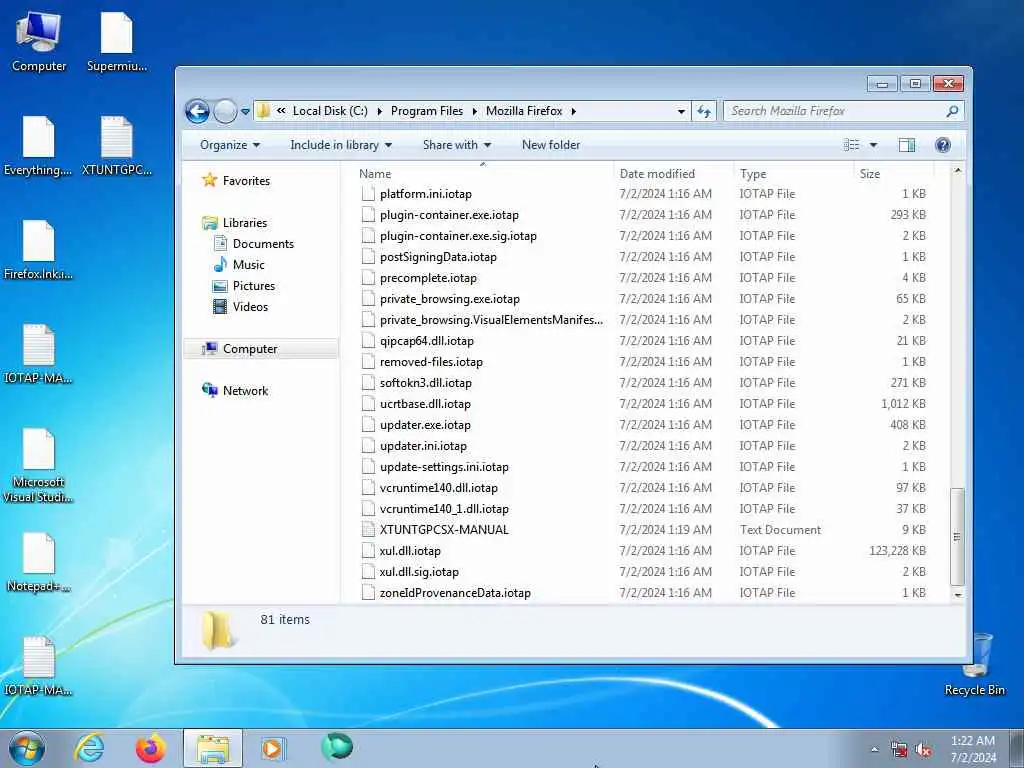Click the Change your view icon
Screen dimensions: 1024x768
tap(852, 145)
